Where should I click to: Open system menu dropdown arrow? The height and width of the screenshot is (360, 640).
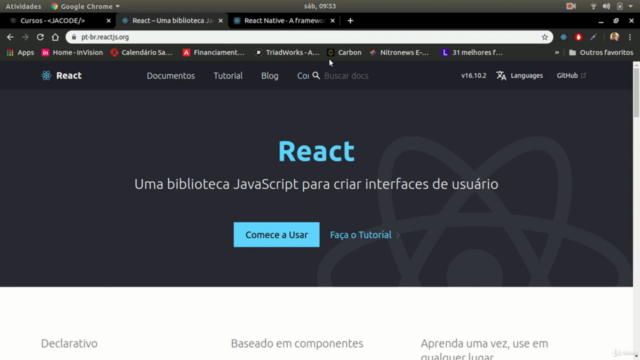pyautogui.click(x=631, y=6)
